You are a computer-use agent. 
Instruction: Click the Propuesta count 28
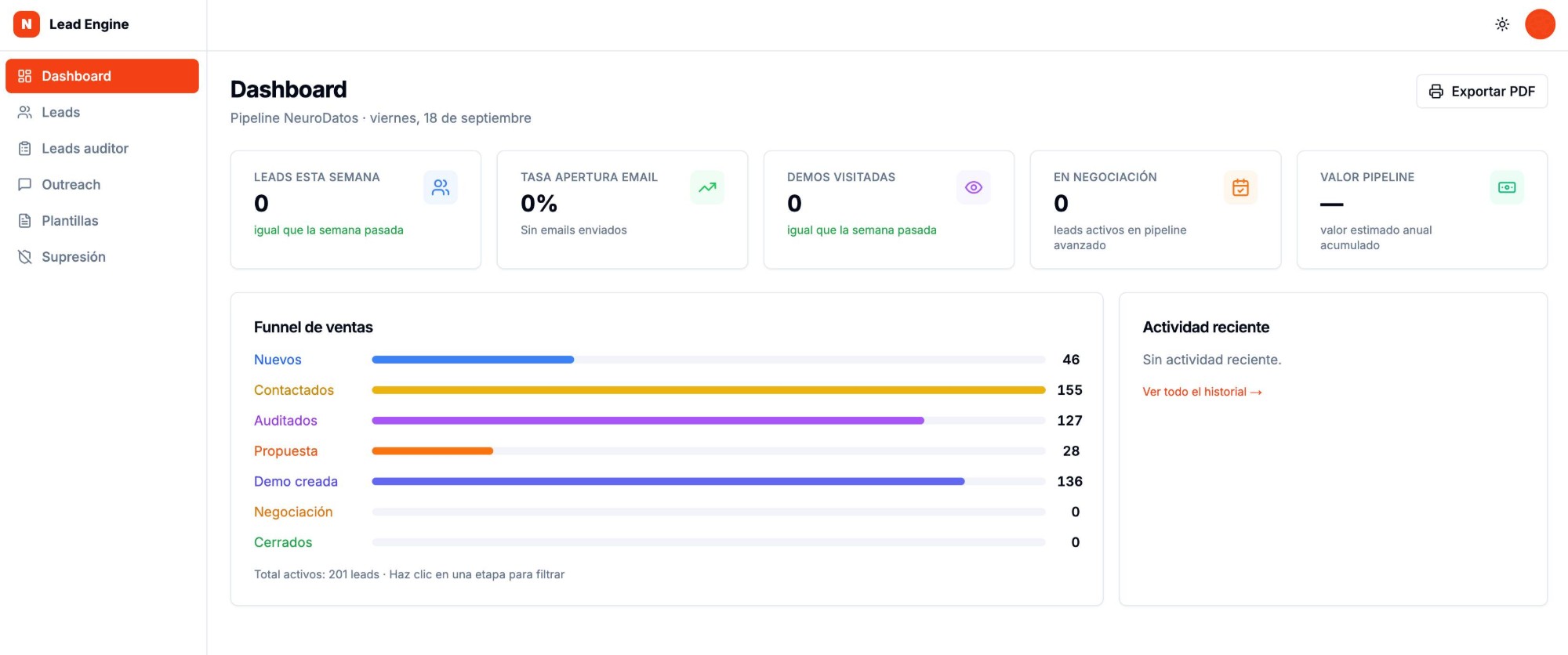coord(1071,451)
